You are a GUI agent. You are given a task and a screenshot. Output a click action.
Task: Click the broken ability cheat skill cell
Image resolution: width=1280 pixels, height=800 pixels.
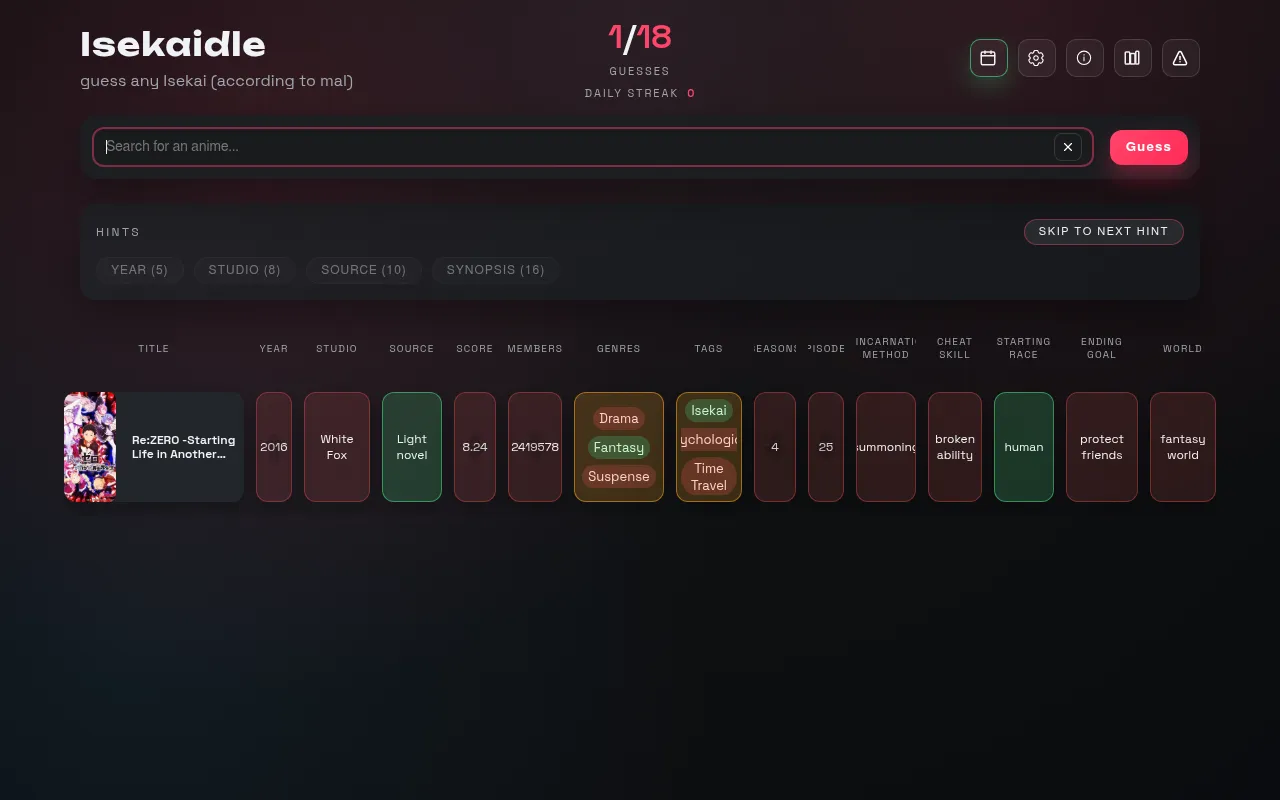coord(955,447)
